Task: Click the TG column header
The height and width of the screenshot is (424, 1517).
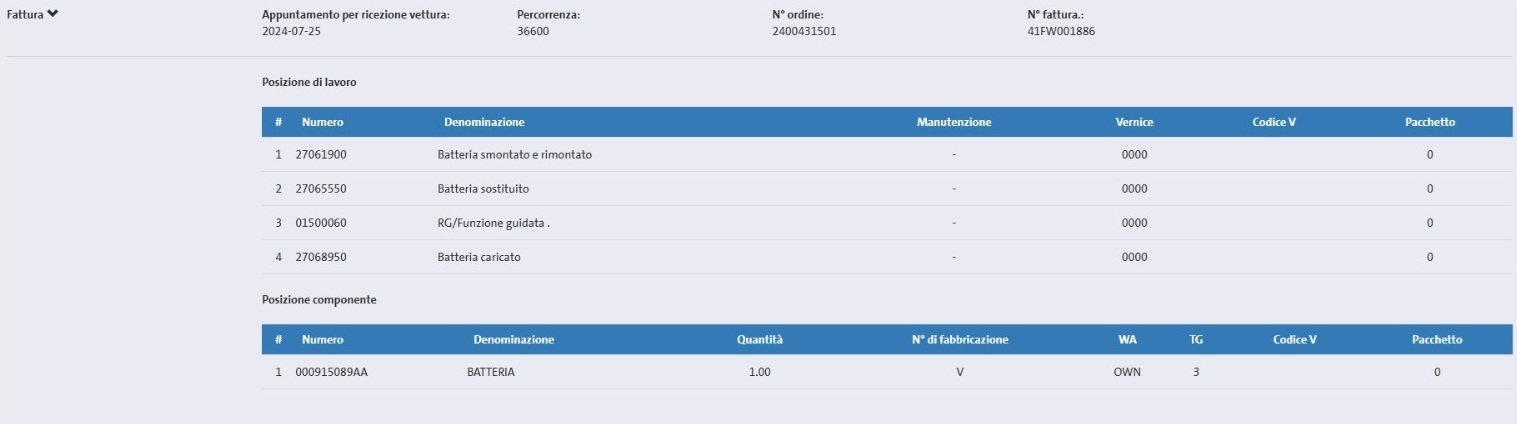Action: [x=1196, y=340]
